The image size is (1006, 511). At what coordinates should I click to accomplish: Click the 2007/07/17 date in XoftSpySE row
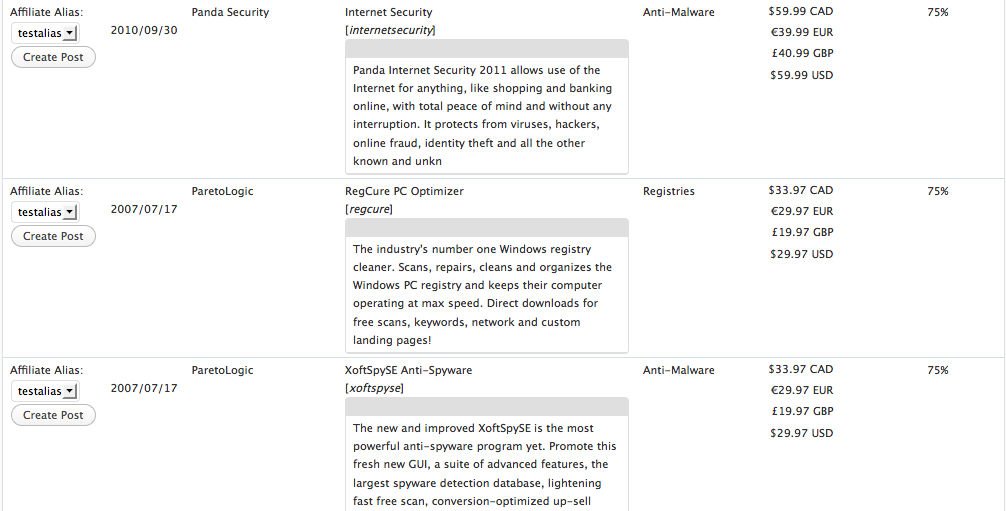(144, 388)
